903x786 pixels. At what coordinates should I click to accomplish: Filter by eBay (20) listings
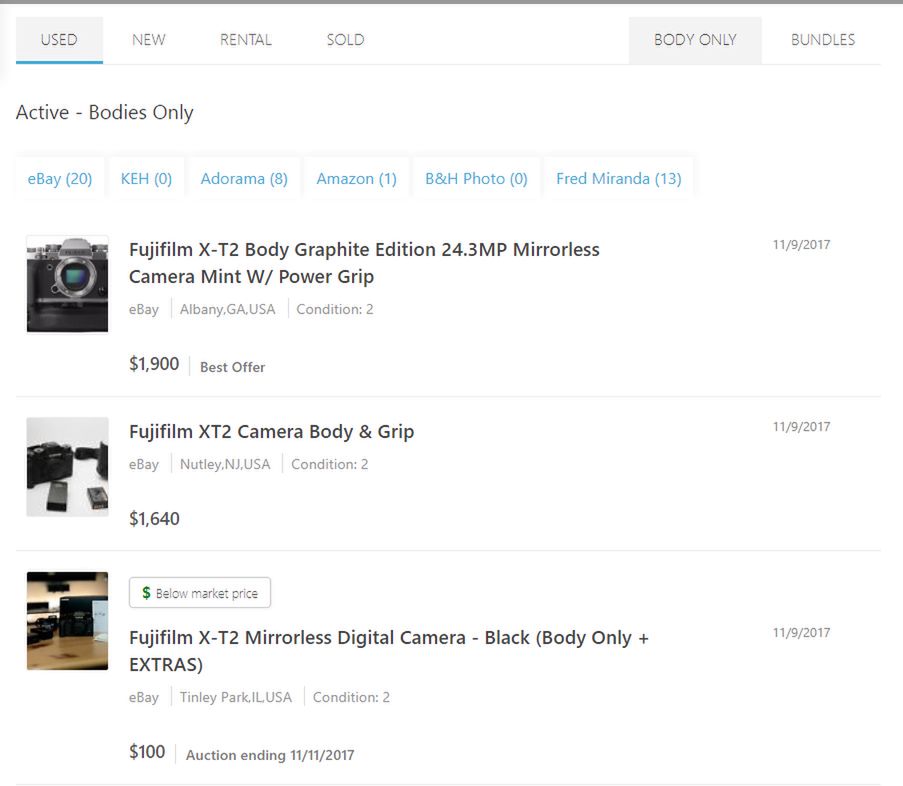[60, 179]
